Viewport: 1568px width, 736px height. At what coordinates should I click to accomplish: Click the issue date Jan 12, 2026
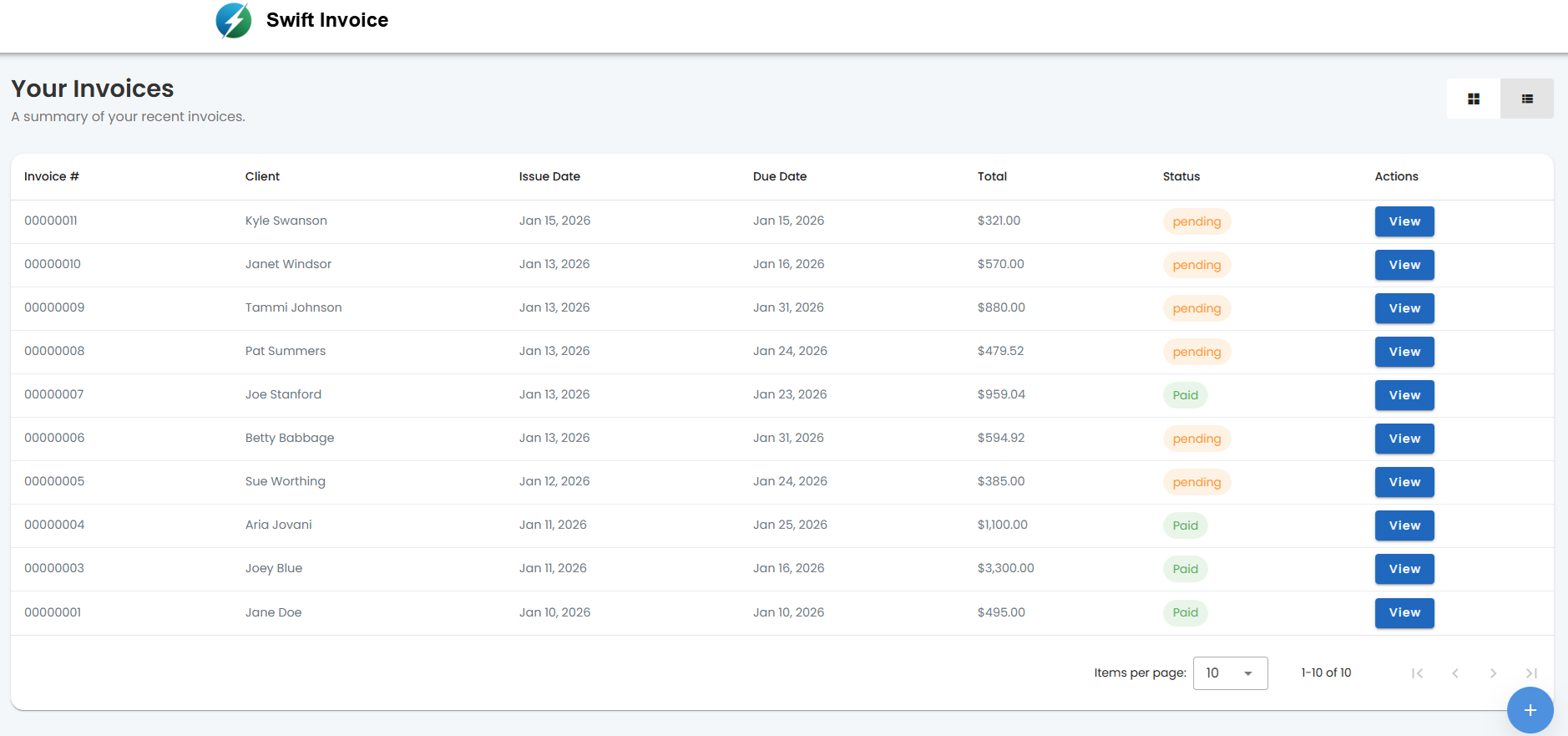click(554, 481)
